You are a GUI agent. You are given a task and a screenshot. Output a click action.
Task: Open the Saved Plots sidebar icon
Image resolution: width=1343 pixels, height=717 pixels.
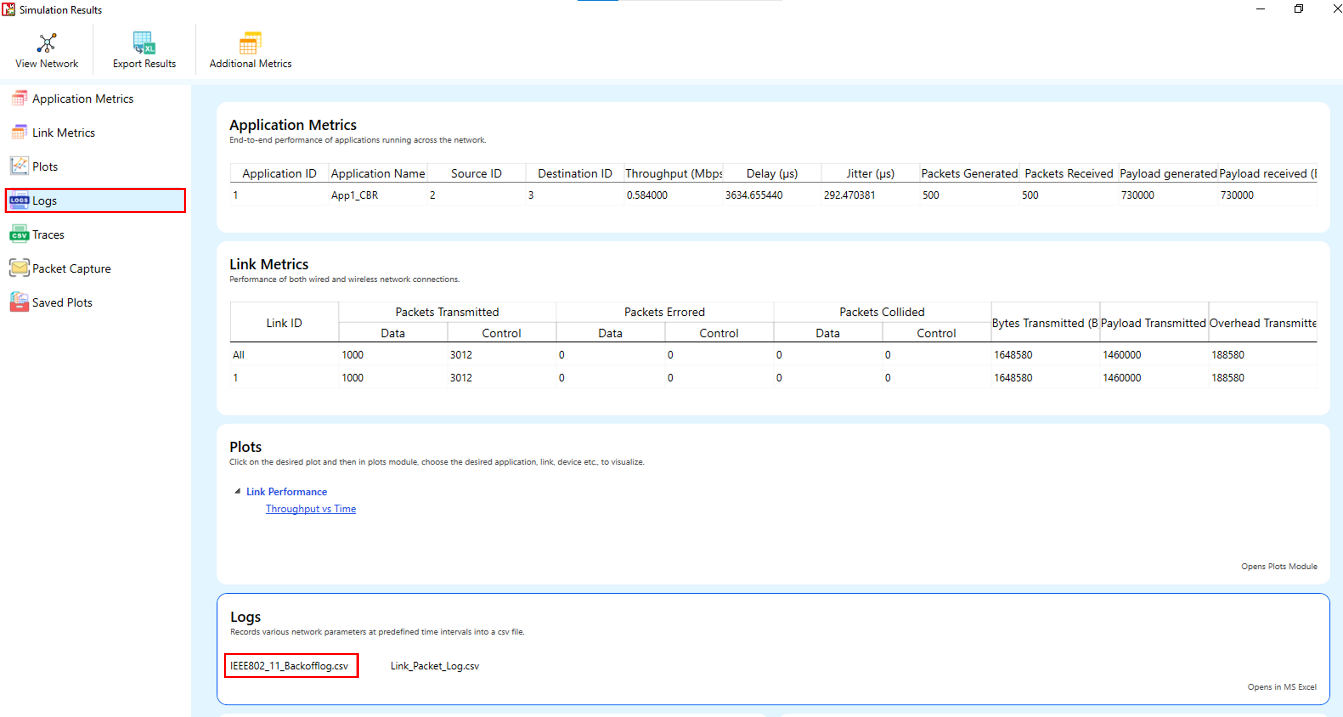(19, 303)
